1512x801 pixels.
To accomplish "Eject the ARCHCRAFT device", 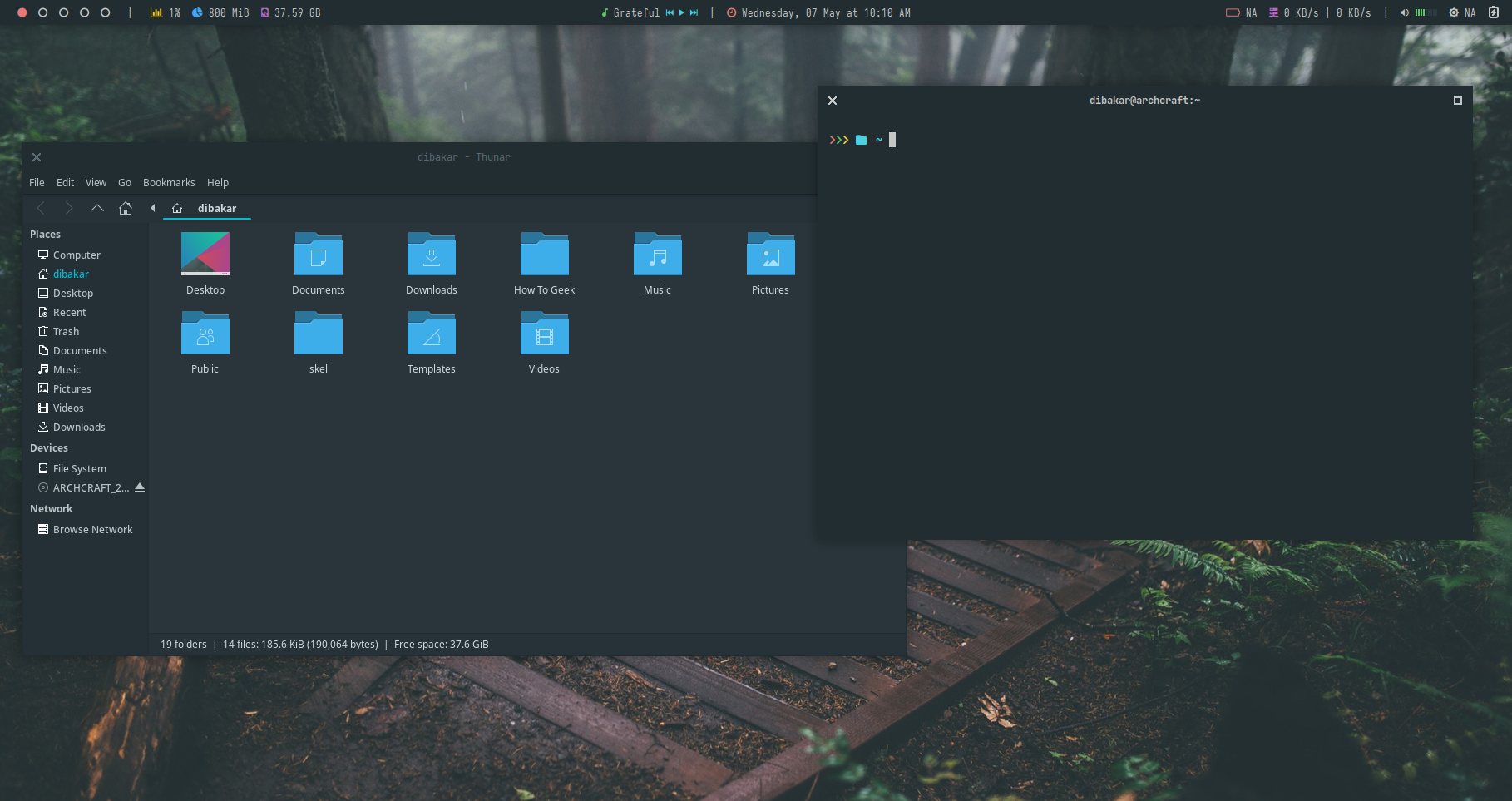I will tap(140, 487).
